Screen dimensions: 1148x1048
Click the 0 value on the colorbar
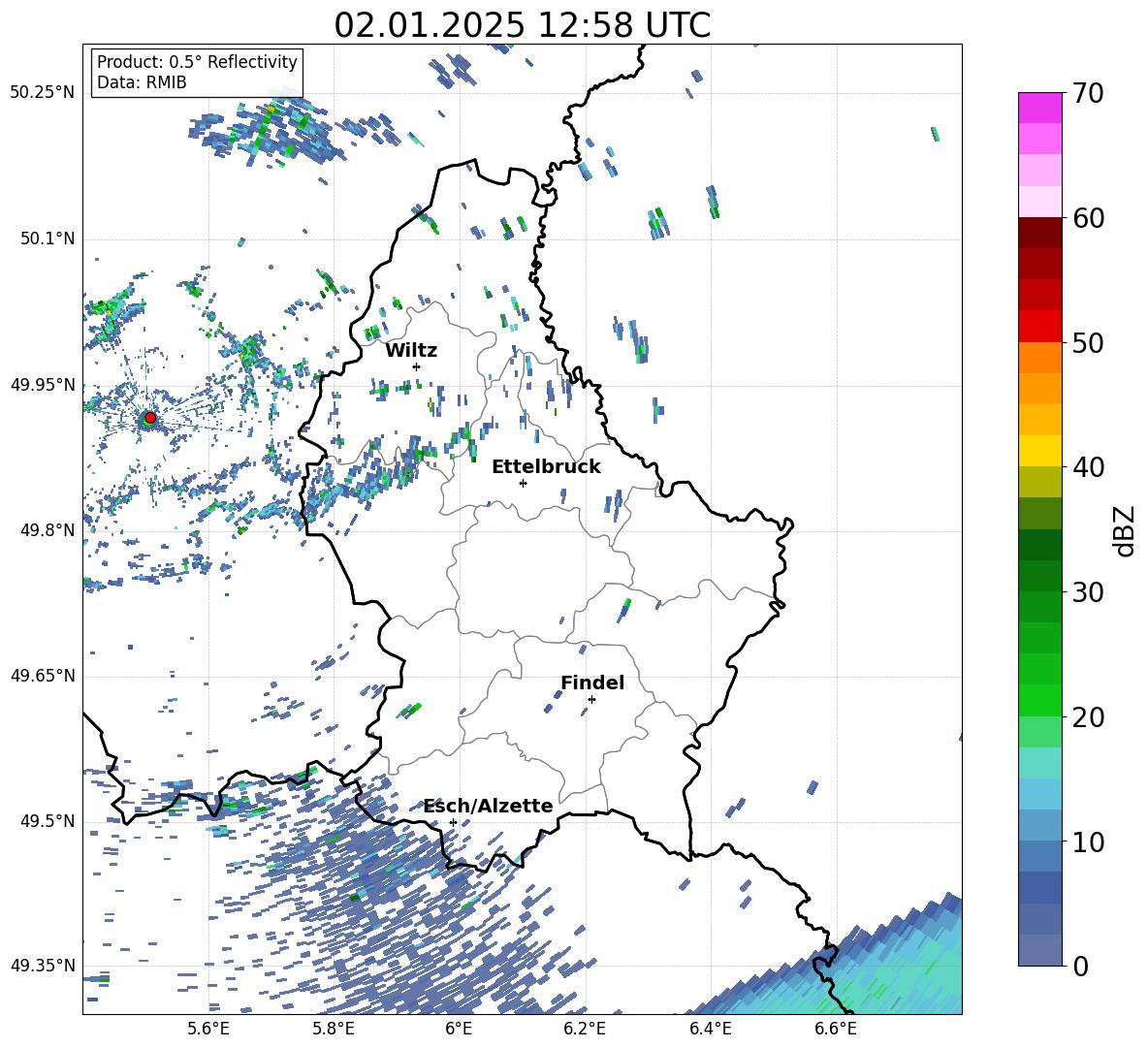(1079, 966)
